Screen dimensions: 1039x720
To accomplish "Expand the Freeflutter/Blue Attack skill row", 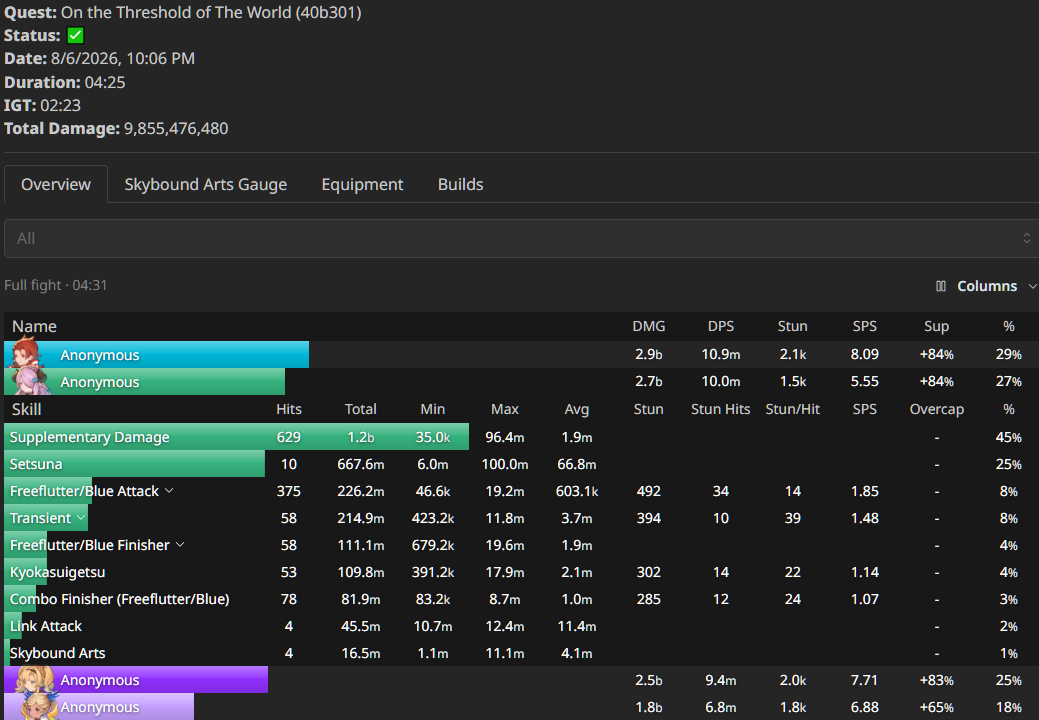I will (169, 491).
